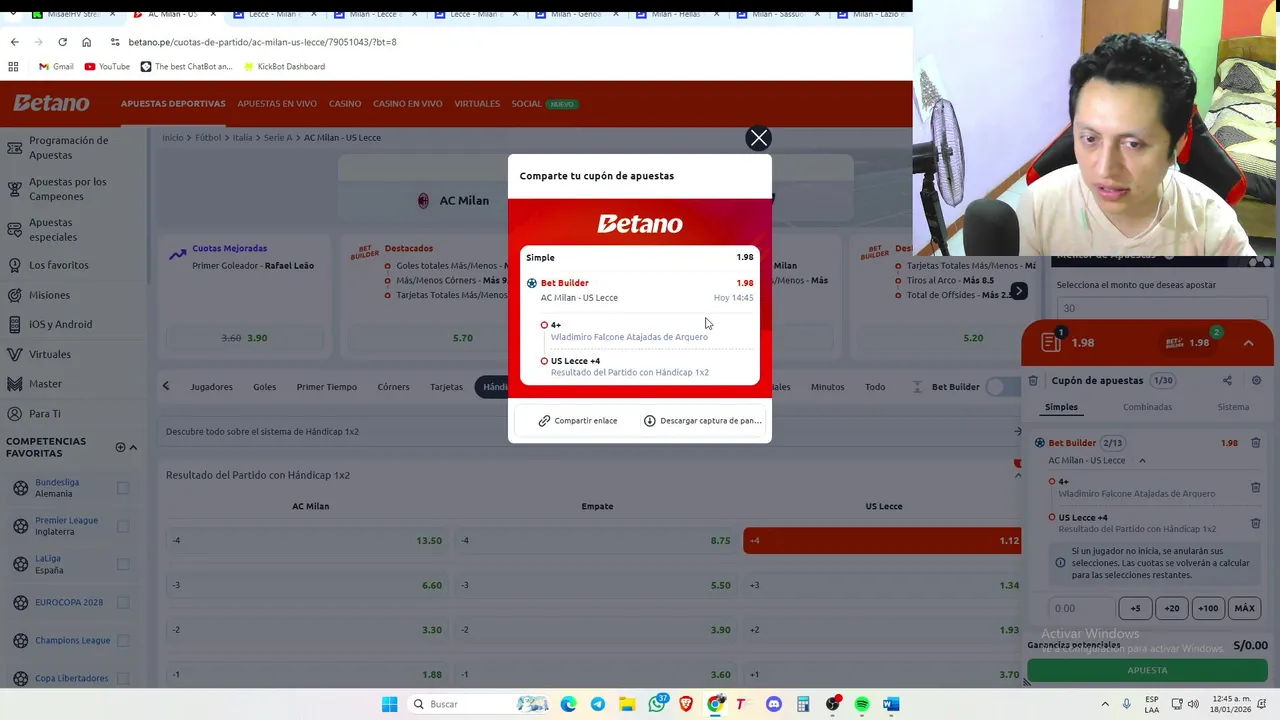1280x720 pixels.
Task: Open Apuestas especiales in sidebar
Action: [53, 230]
